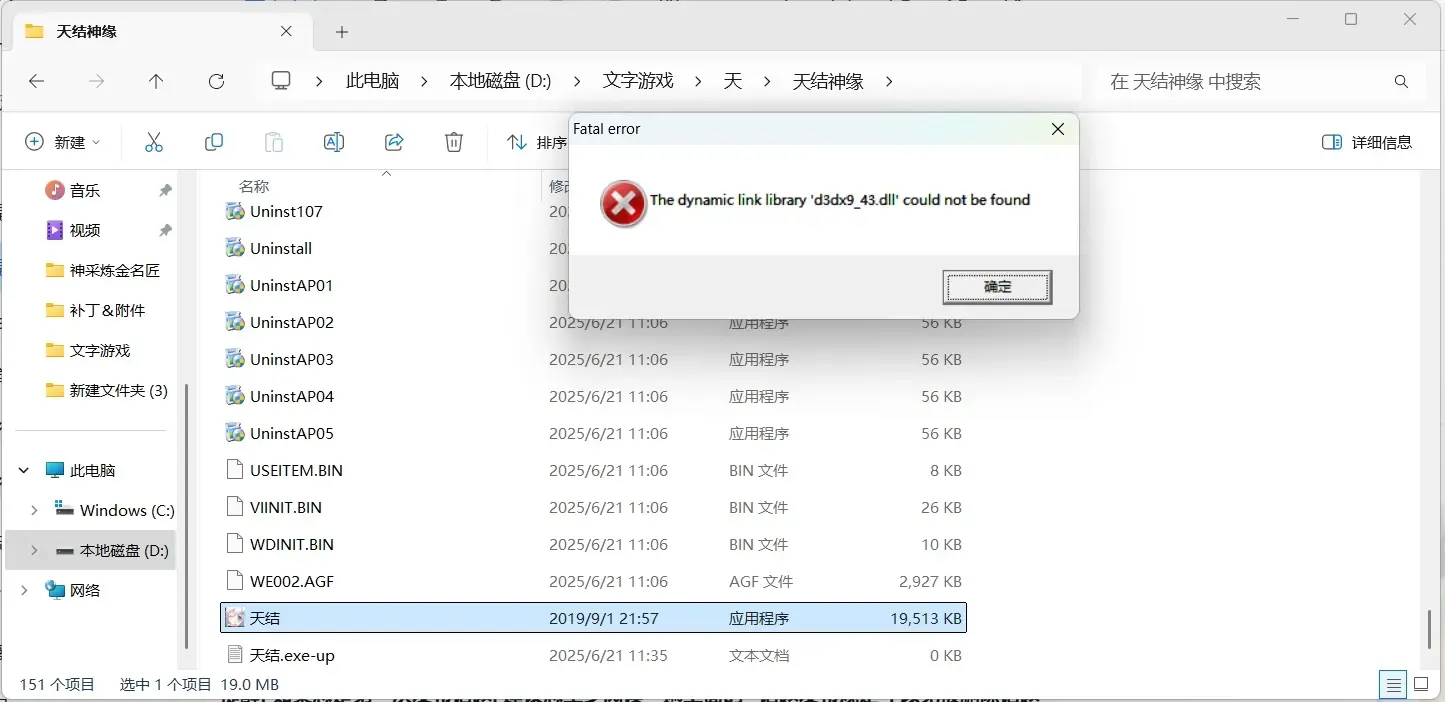Collapse the 此电脑 tree node
This screenshot has height=702, width=1445.
coord(25,470)
